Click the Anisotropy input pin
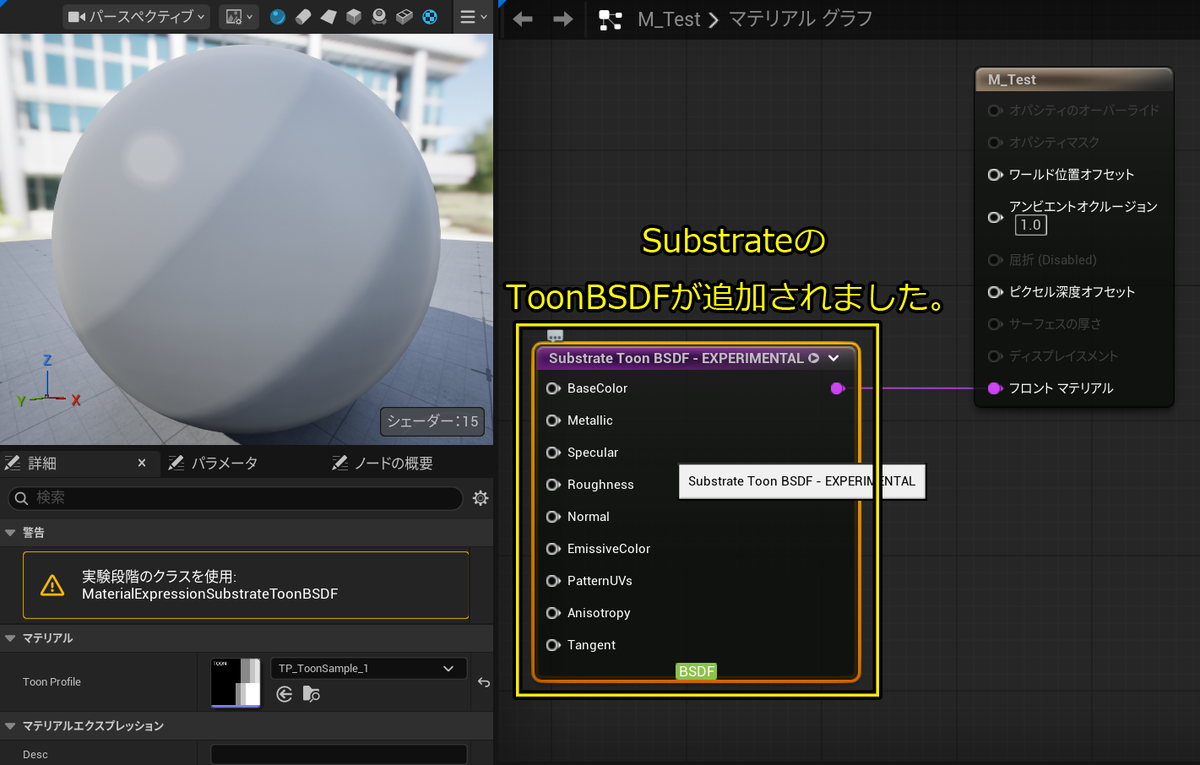1200x765 pixels. tap(553, 612)
